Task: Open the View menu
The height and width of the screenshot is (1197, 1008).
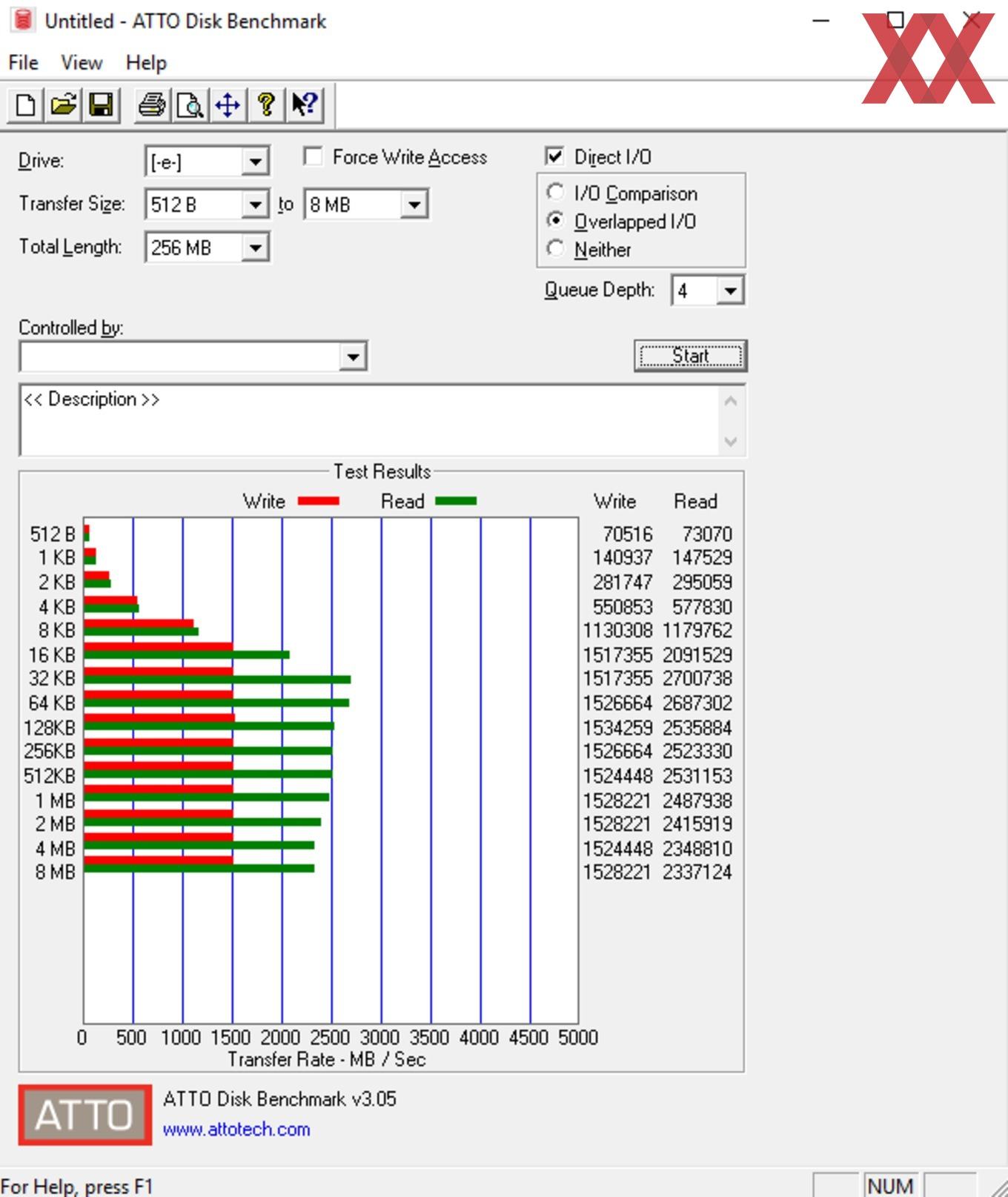Action: tap(82, 62)
